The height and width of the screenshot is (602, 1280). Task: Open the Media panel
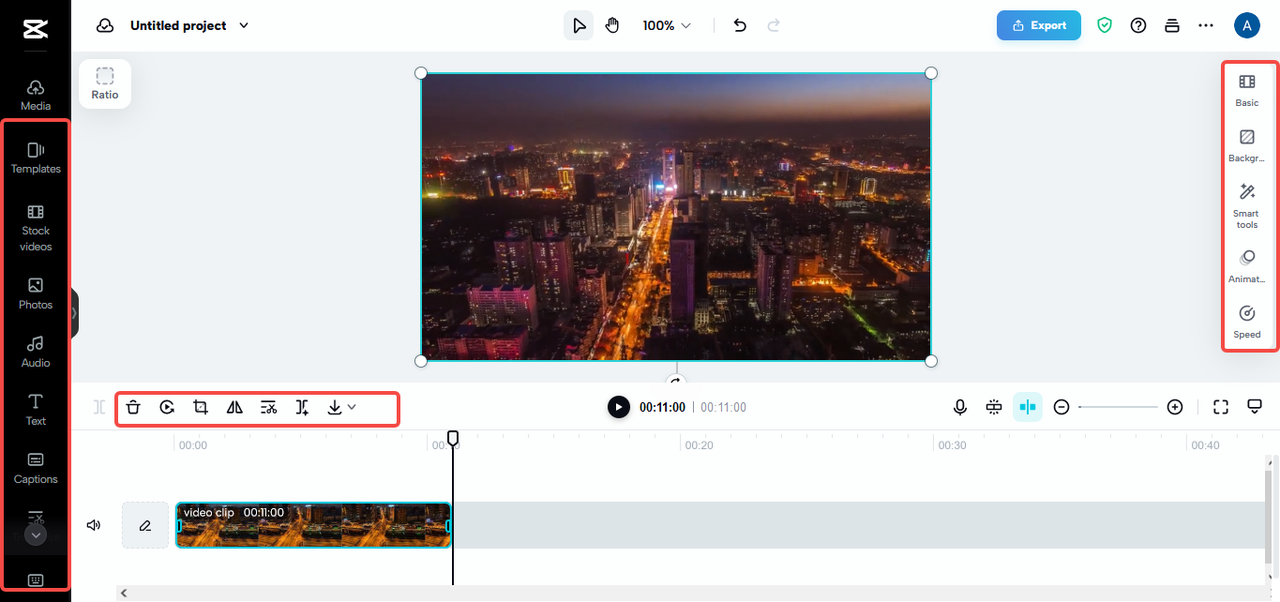[x=35, y=95]
